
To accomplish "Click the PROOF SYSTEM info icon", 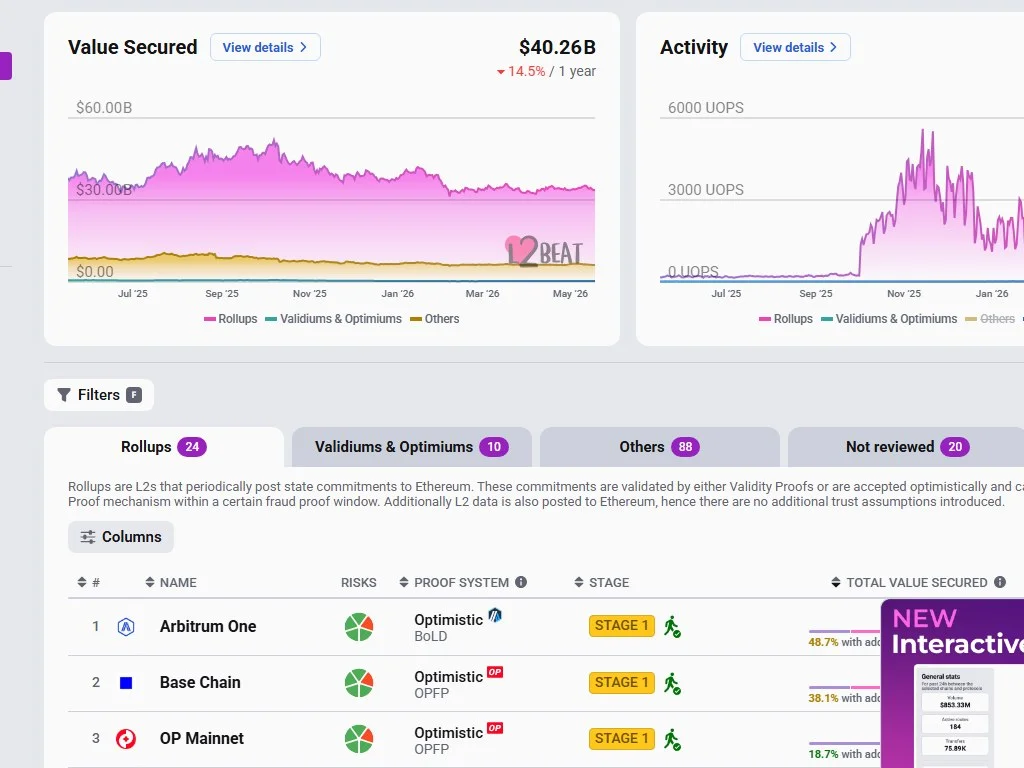I will tap(520, 582).
